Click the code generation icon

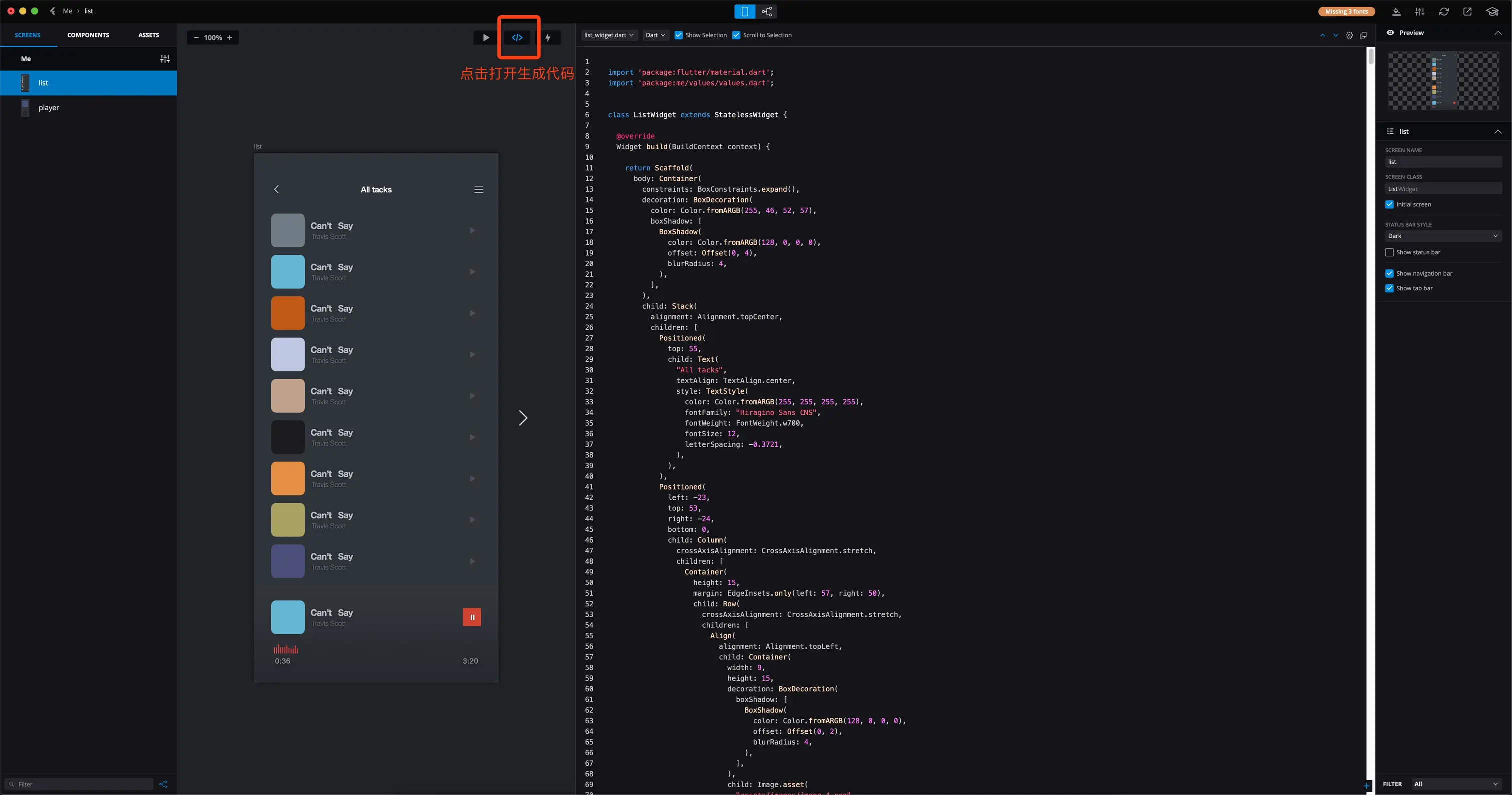[x=517, y=37]
